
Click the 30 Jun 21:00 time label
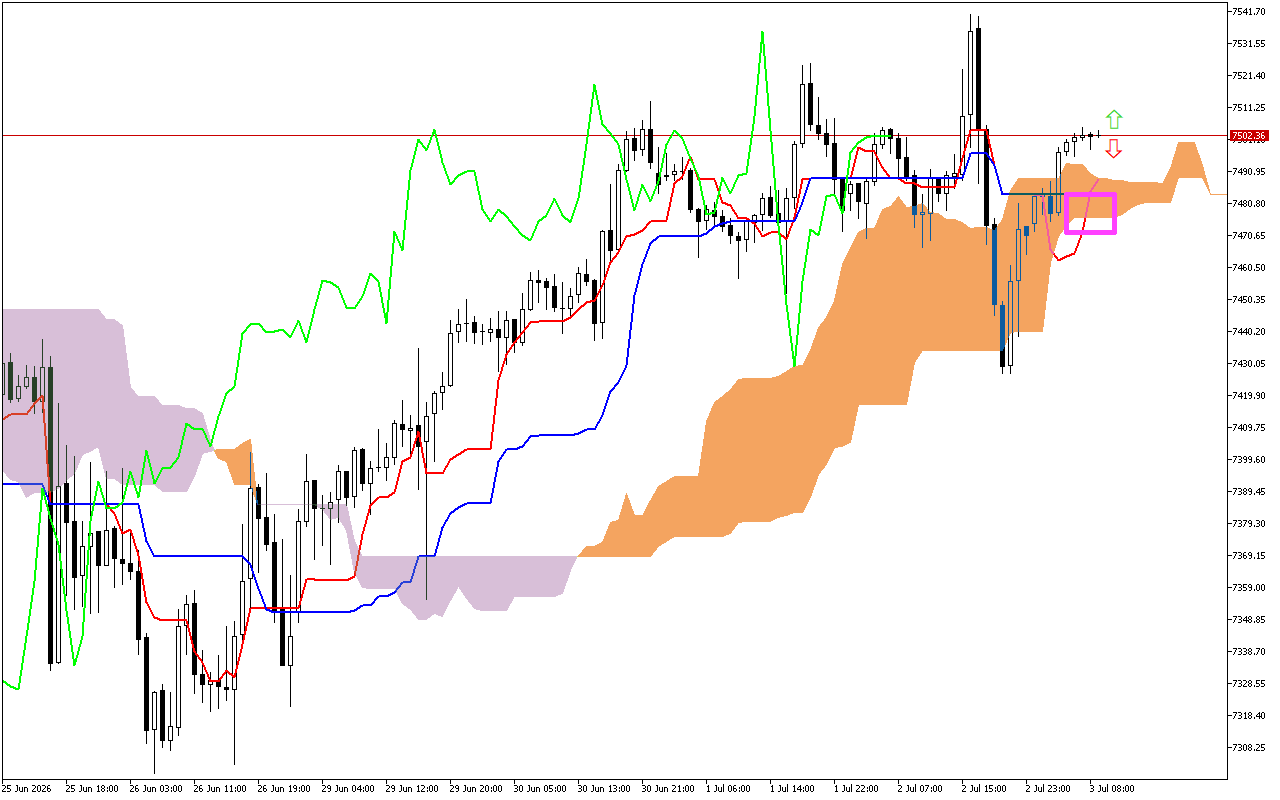coord(668,788)
